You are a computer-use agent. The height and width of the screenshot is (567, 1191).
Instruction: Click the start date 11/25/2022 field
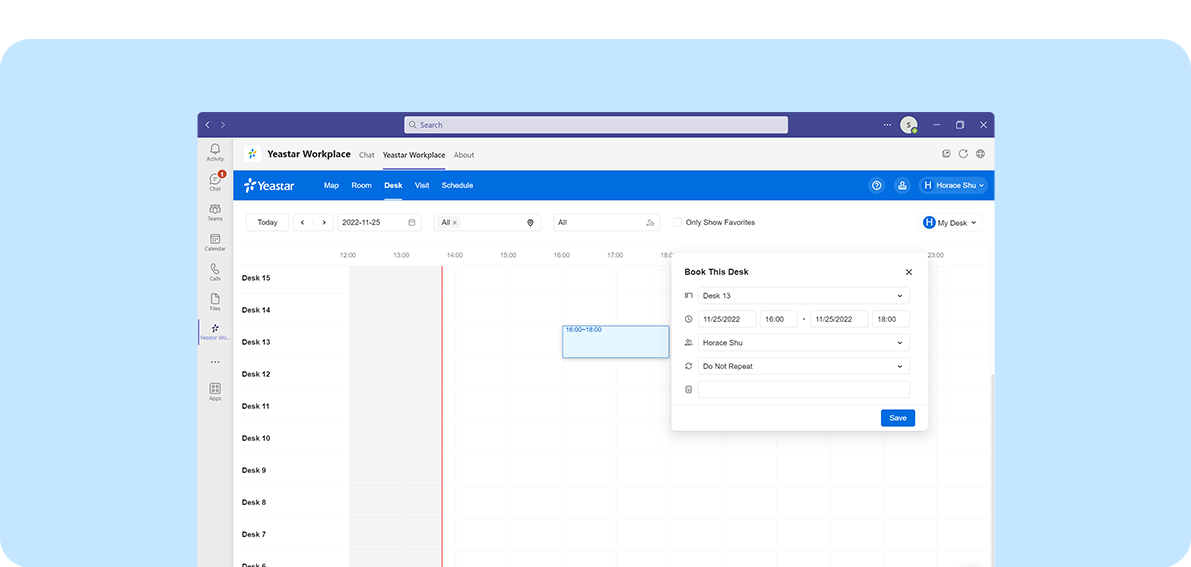727,319
